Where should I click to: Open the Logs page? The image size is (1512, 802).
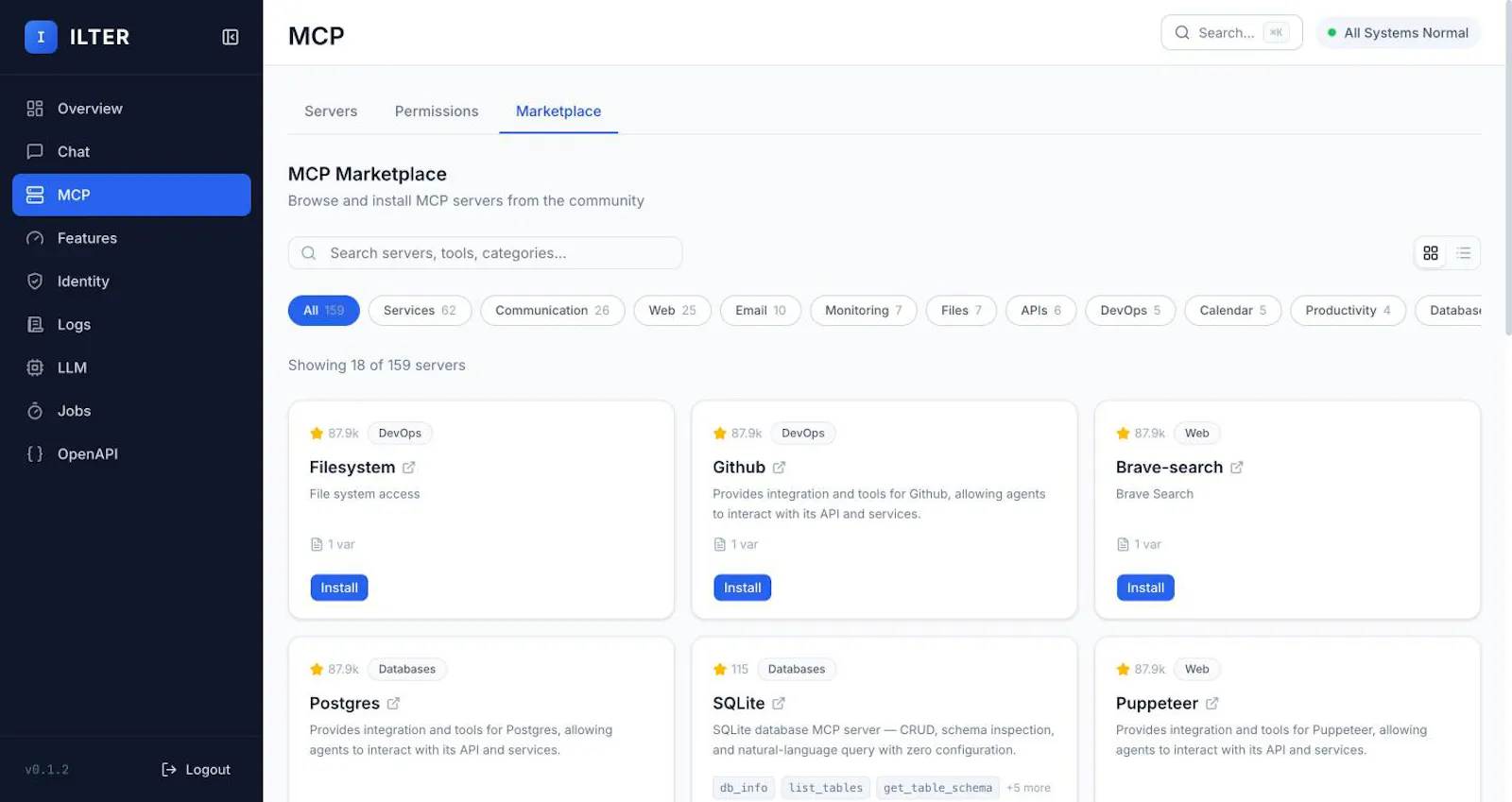[x=131, y=325]
